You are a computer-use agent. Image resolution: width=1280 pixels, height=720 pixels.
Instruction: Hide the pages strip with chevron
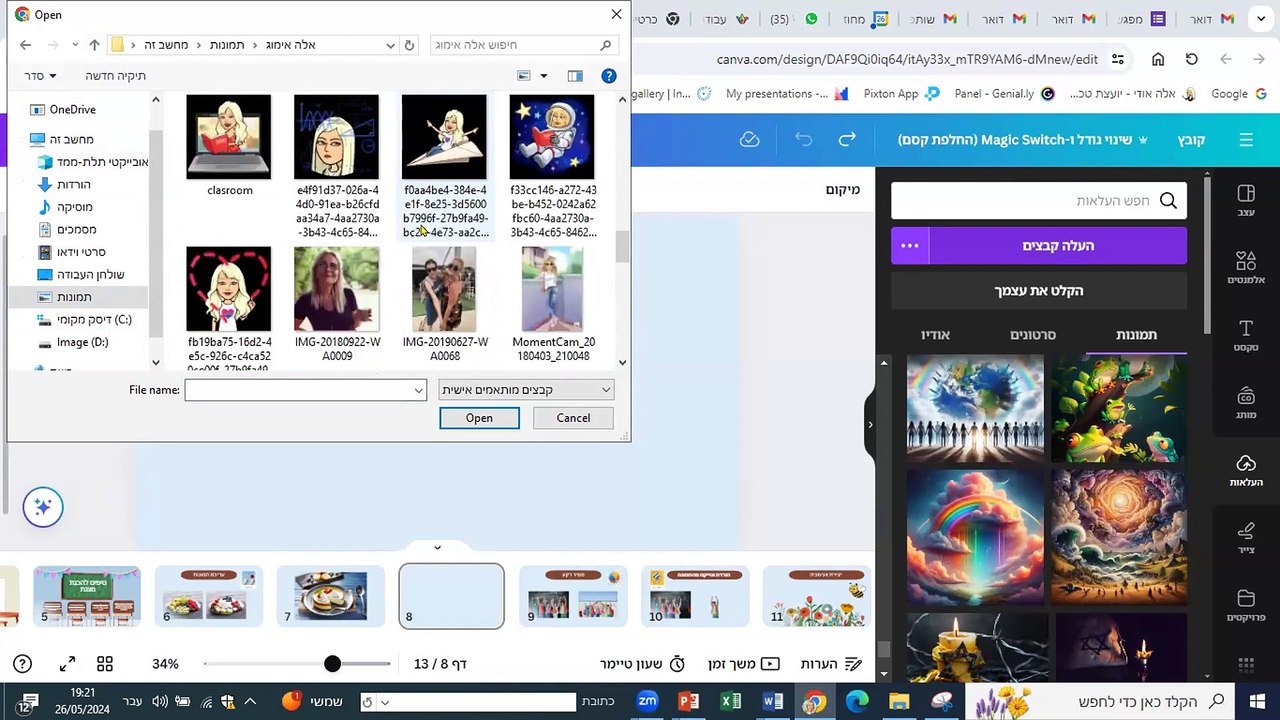pyautogui.click(x=437, y=547)
